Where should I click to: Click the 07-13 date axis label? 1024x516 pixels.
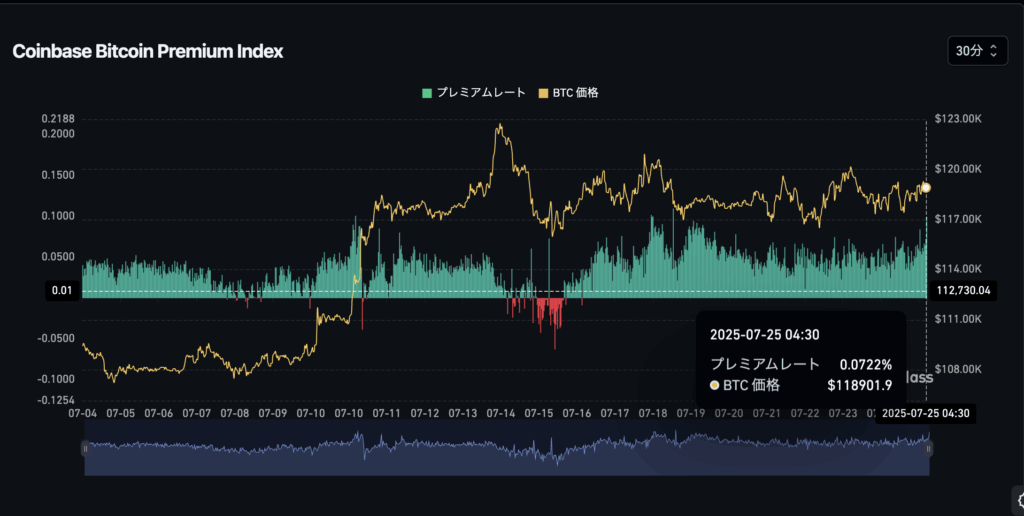462,413
